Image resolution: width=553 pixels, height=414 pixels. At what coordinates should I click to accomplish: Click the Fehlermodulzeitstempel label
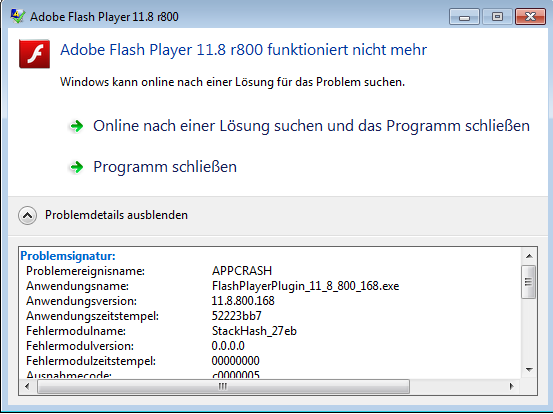point(91,361)
